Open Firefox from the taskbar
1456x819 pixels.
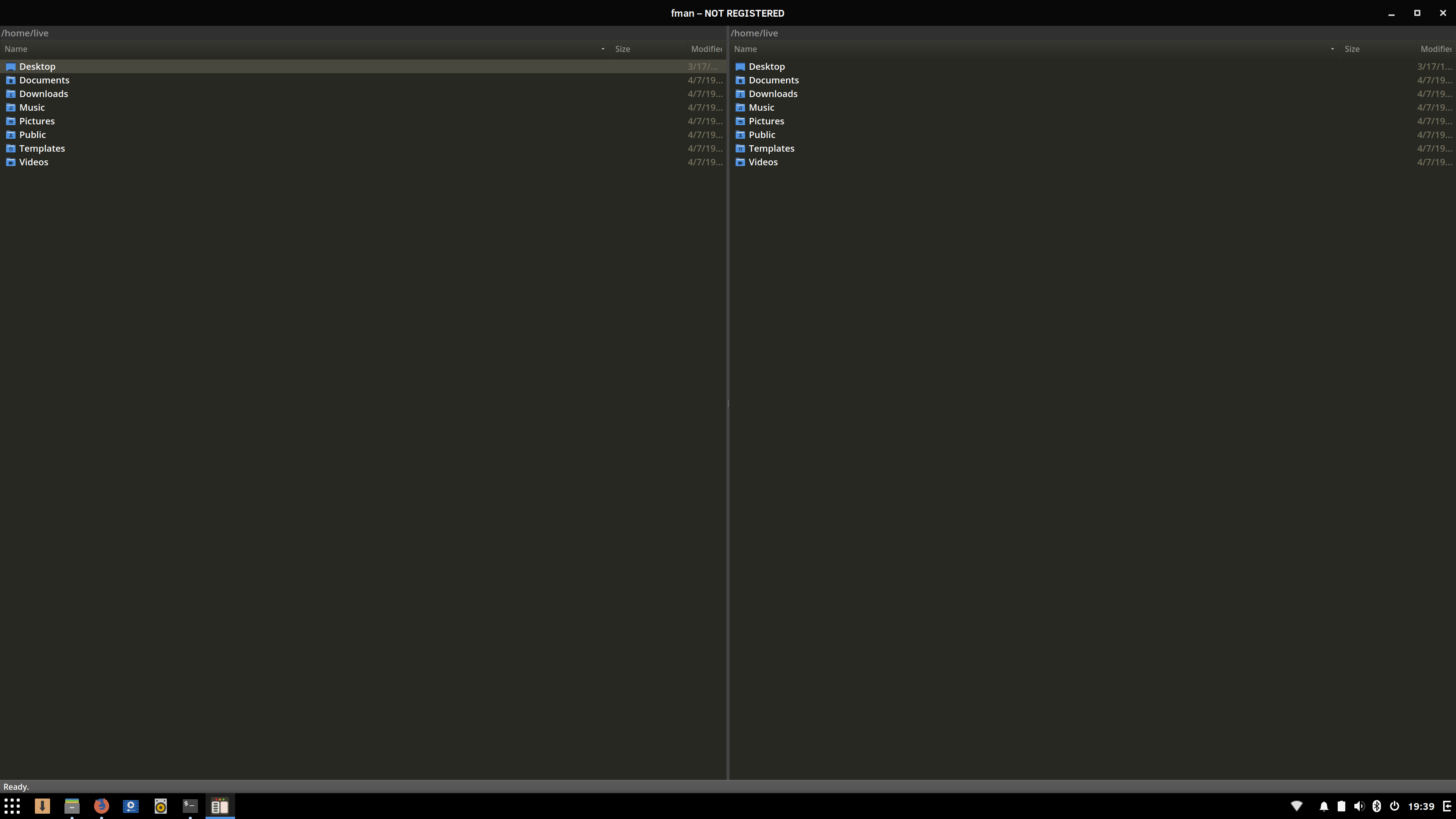click(x=102, y=806)
